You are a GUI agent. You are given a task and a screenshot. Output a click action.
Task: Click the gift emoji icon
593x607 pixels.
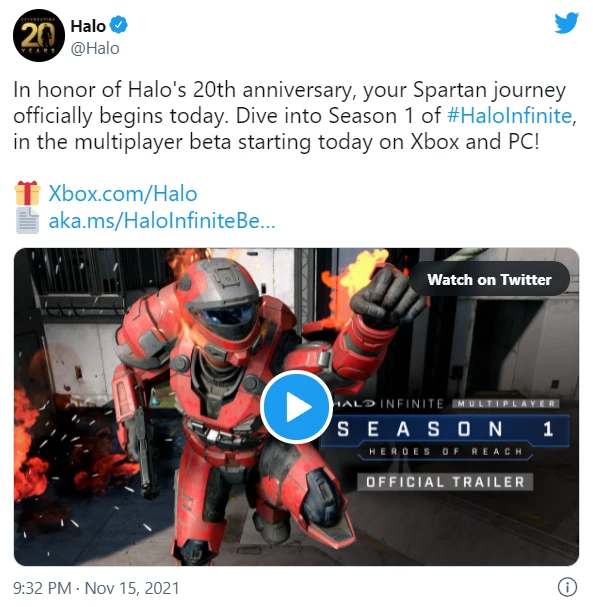coord(27,193)
